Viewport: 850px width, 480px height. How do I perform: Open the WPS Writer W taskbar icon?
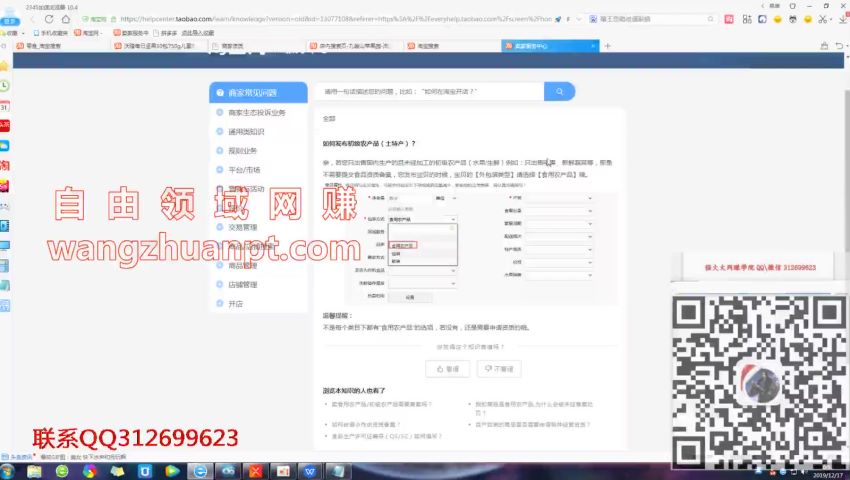(310, 471)
